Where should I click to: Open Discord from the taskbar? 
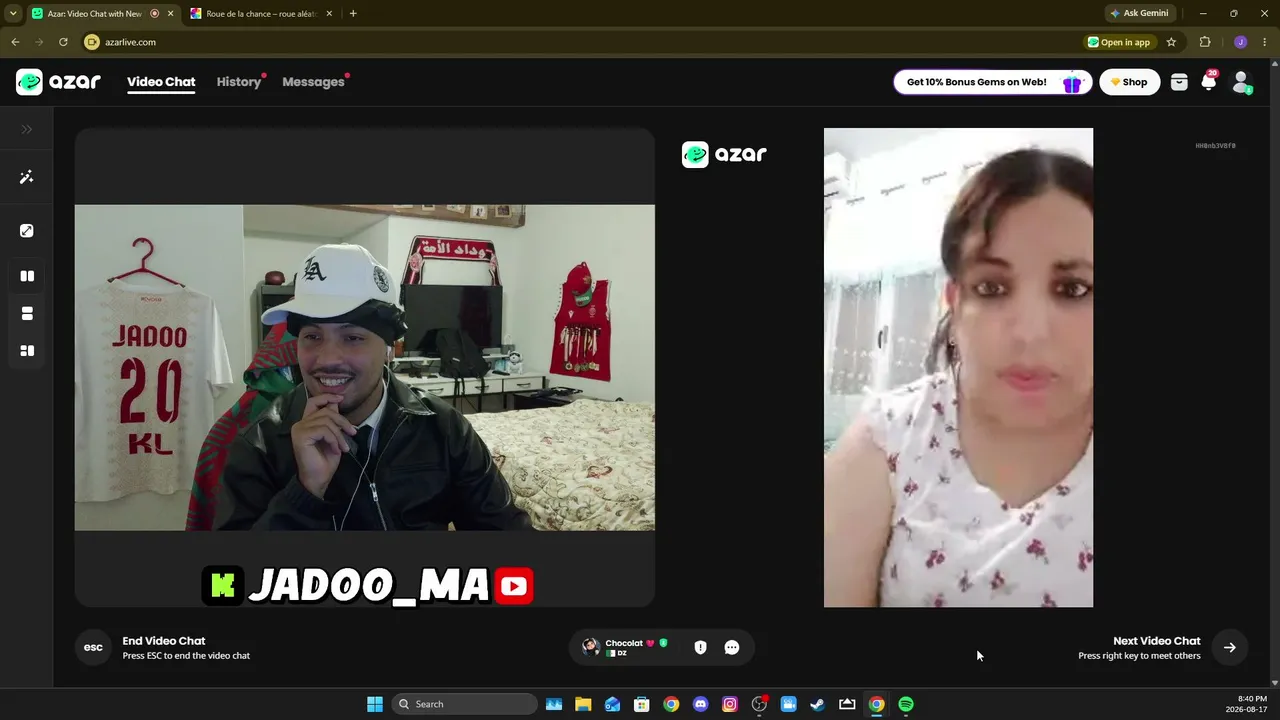(701, 704)
